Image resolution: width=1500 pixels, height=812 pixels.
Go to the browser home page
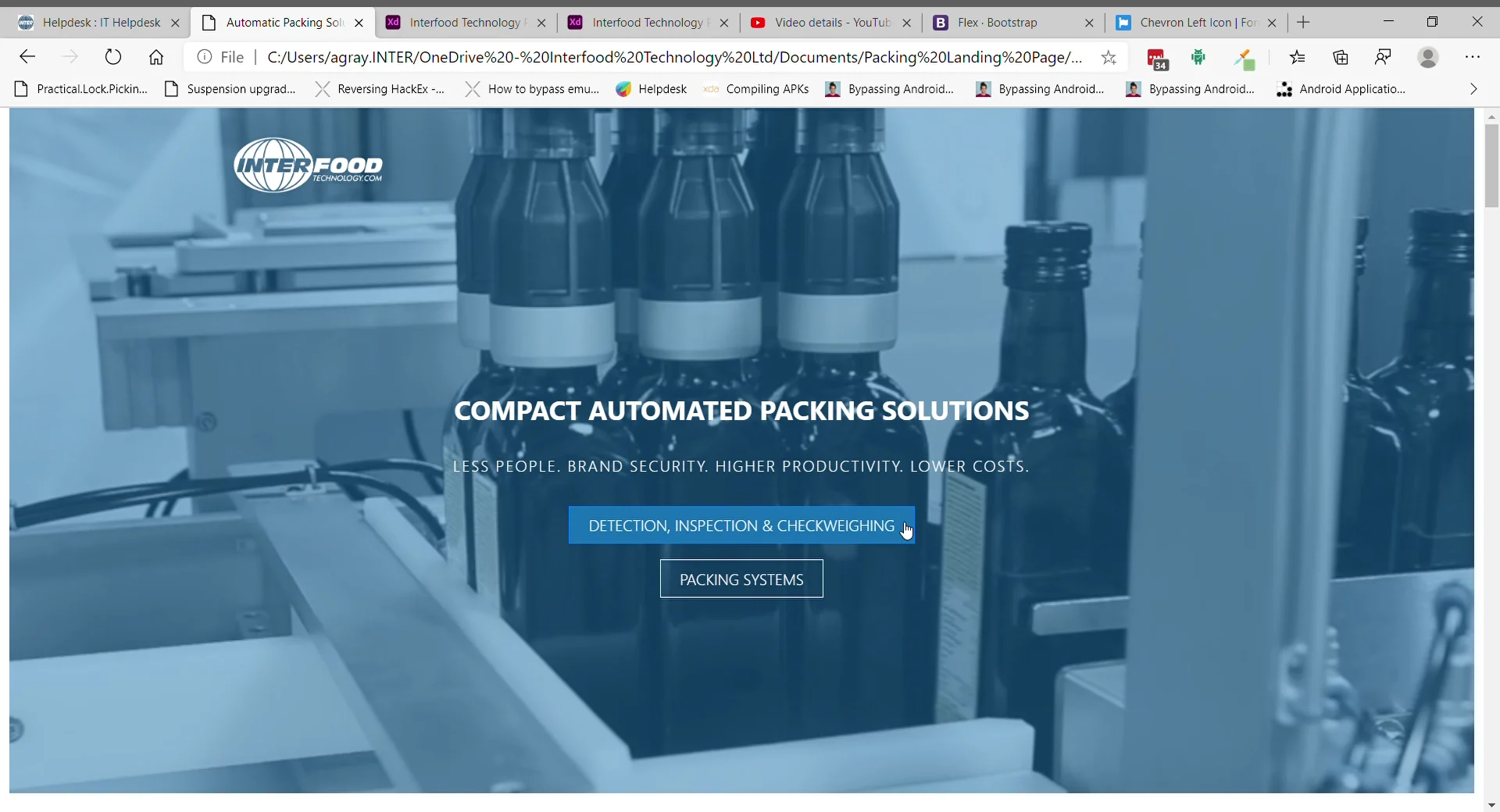155,57
